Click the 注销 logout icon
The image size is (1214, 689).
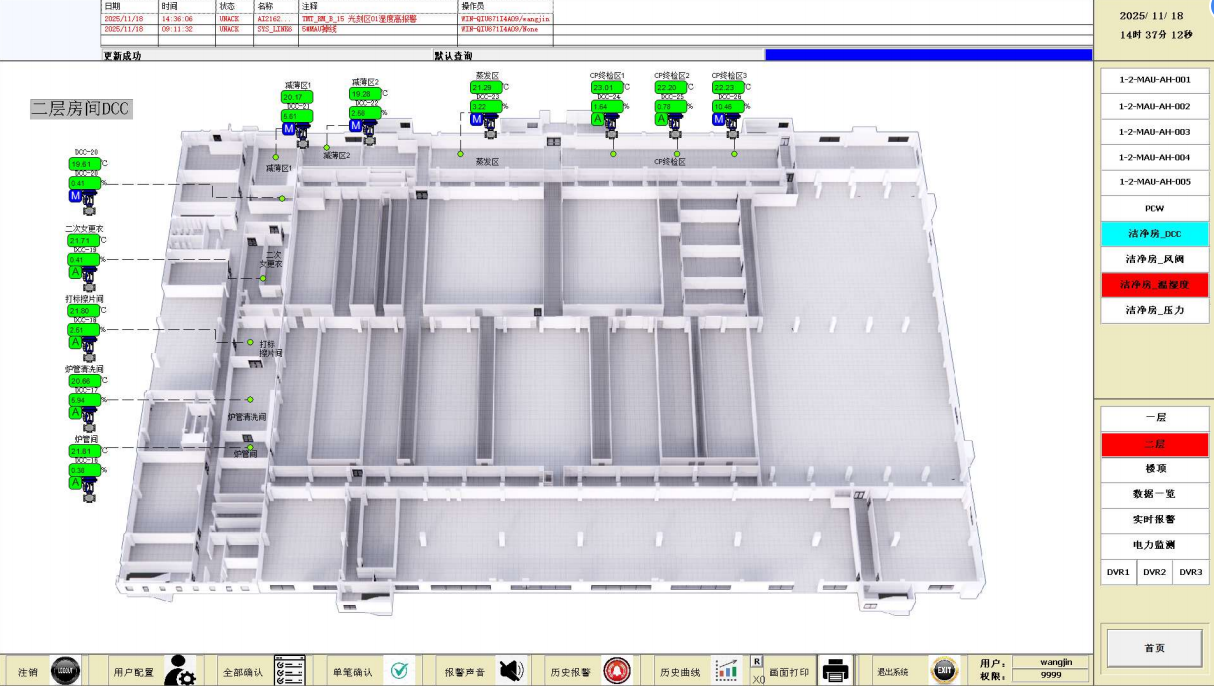65,671
